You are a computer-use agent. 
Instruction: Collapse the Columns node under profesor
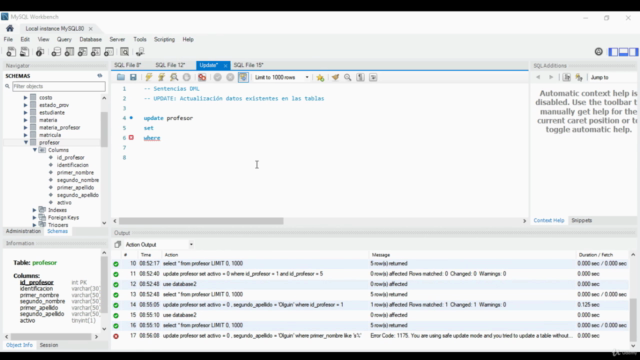point(35,150)
